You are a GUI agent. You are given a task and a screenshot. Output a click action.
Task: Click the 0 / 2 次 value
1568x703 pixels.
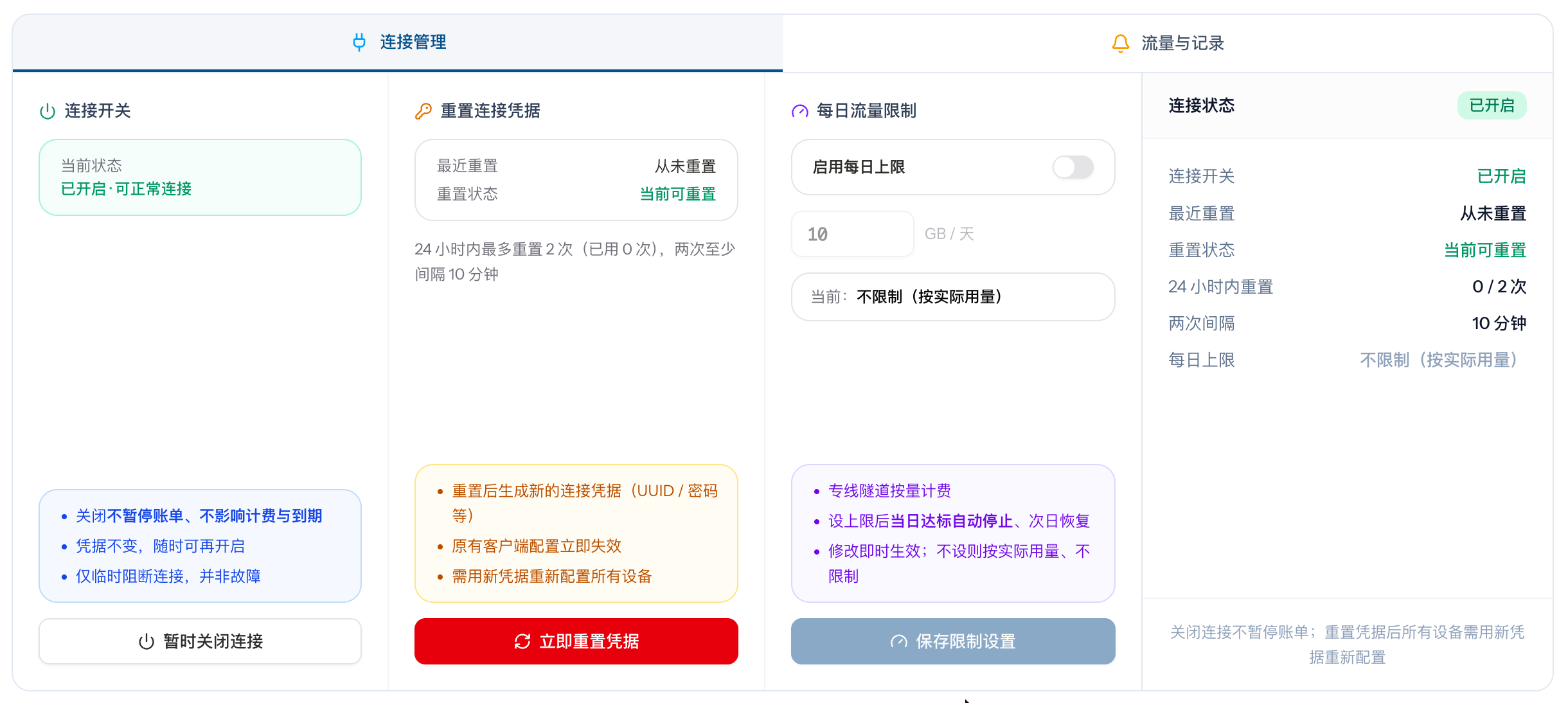[x=1499, y=287]
